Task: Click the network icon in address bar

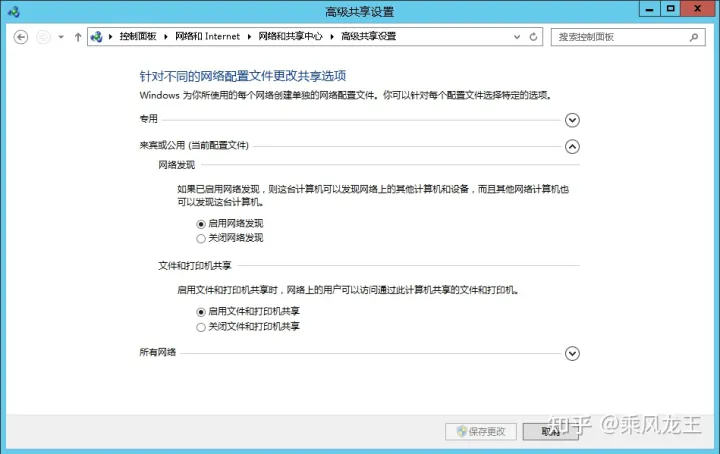Action: (x=96, y=37)
